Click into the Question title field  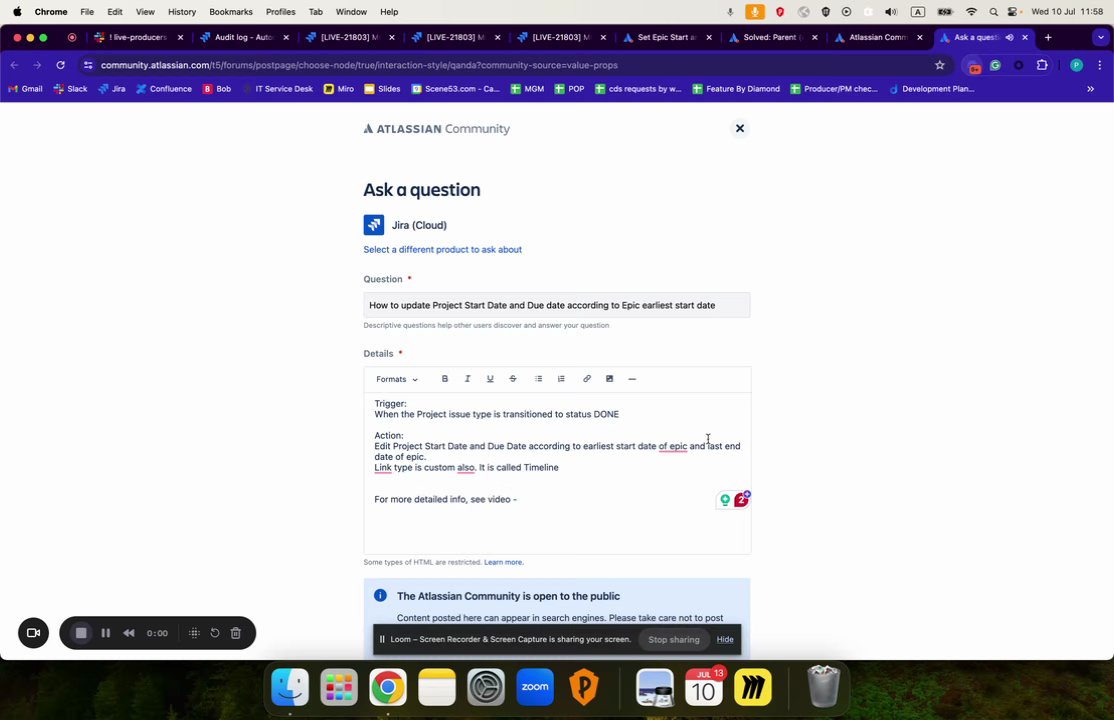557,305
